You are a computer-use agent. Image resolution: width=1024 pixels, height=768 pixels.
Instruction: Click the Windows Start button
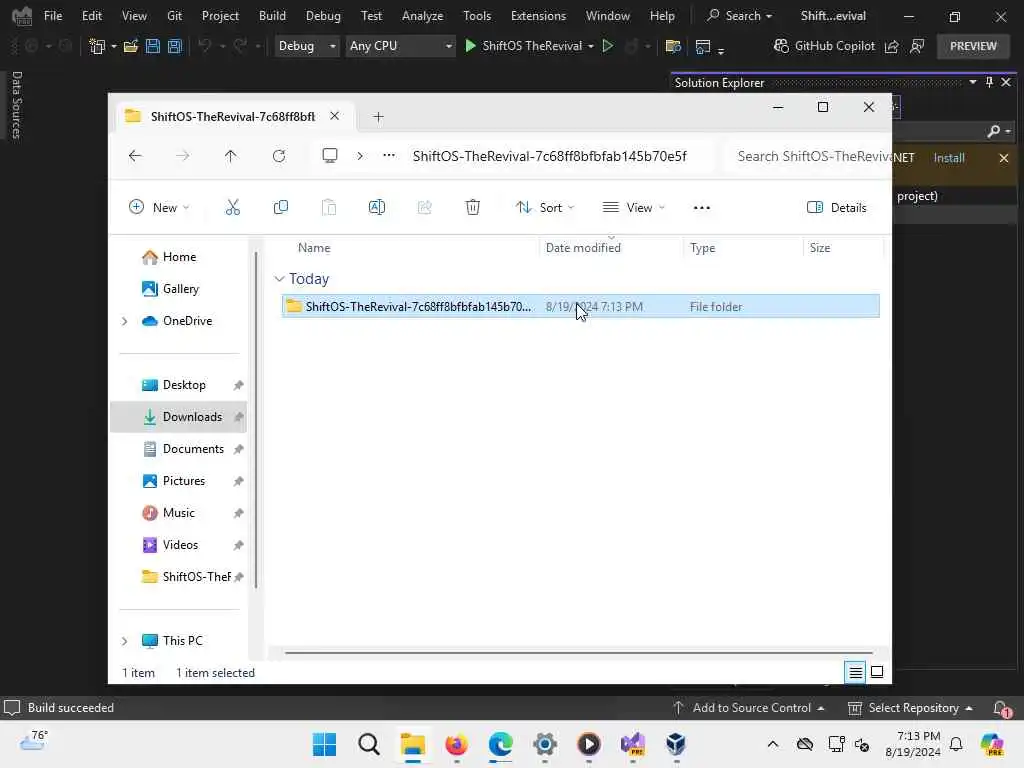325,744
